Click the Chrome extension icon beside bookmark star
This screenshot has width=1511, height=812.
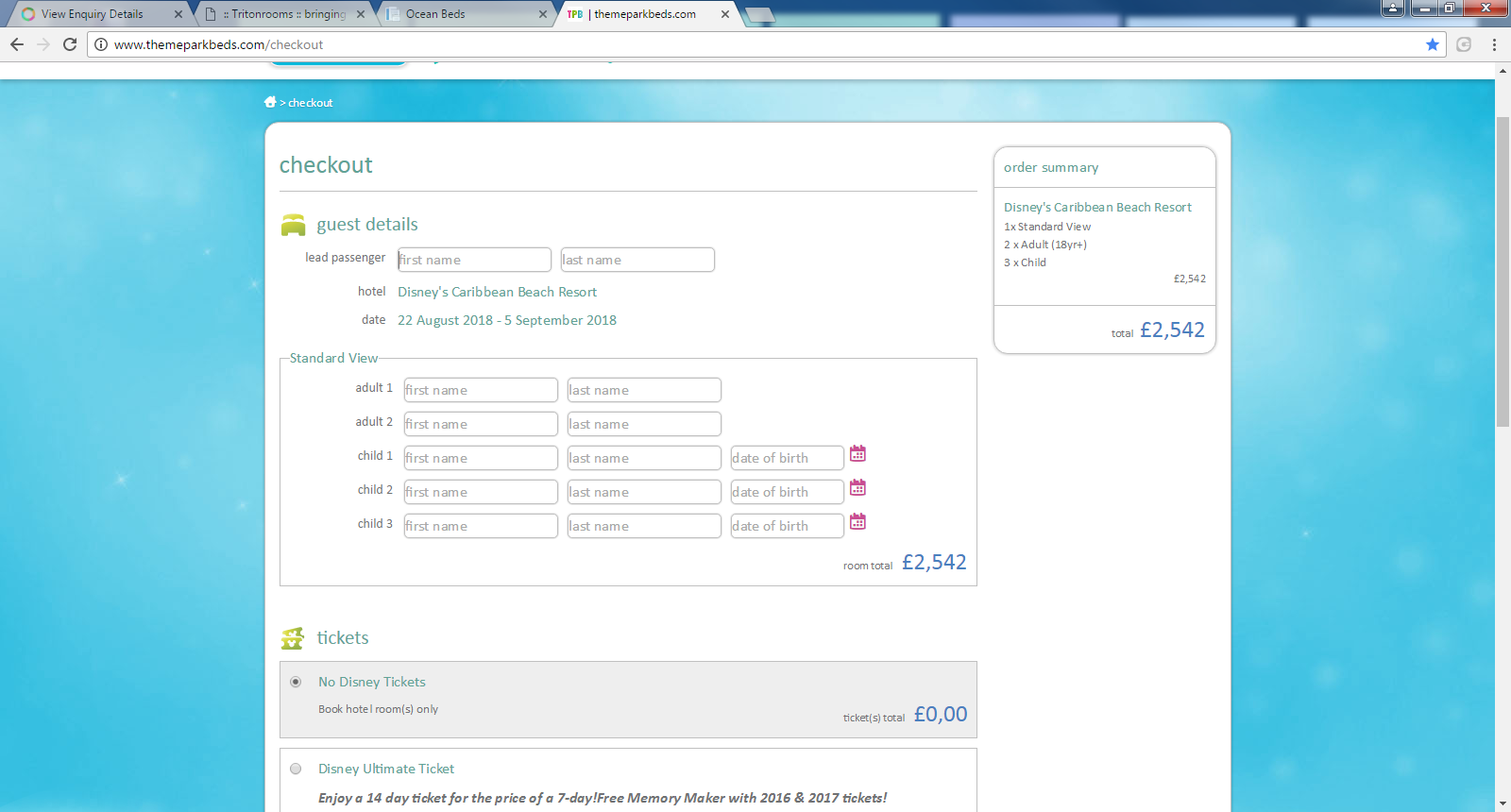pyautogui.click(x=1464, y=44)
